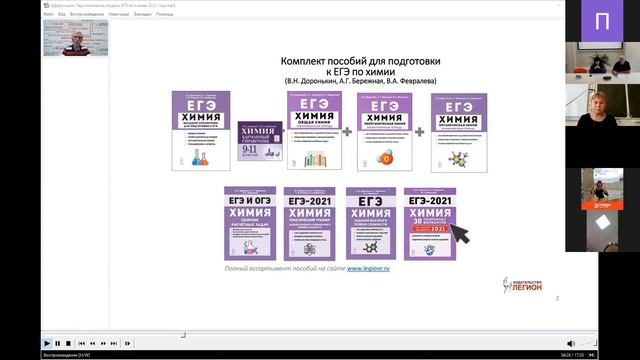Click the Химия 9-11 pocket handbook cover

coord(260,141)
